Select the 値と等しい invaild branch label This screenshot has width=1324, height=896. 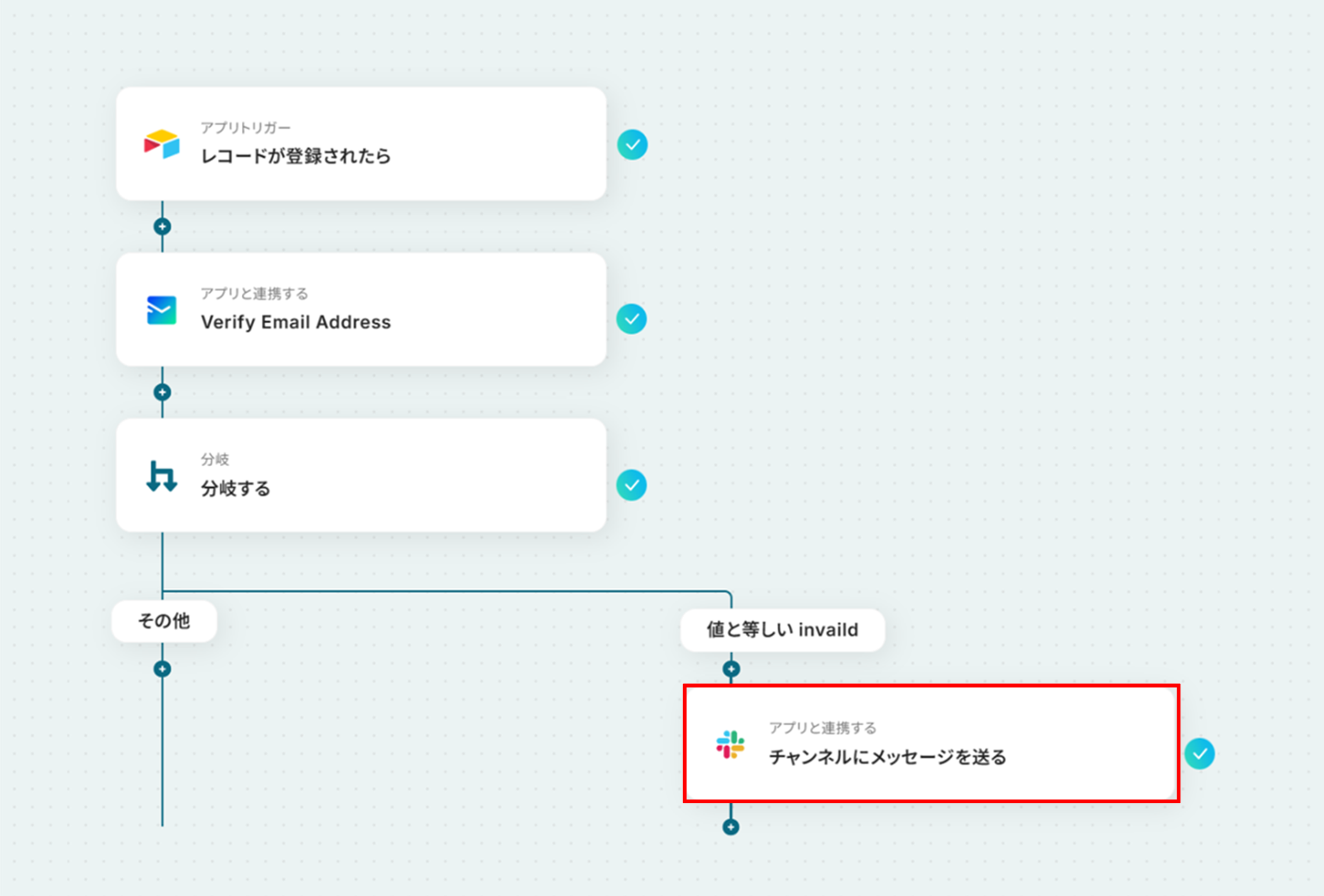click(x=782, y=630)
